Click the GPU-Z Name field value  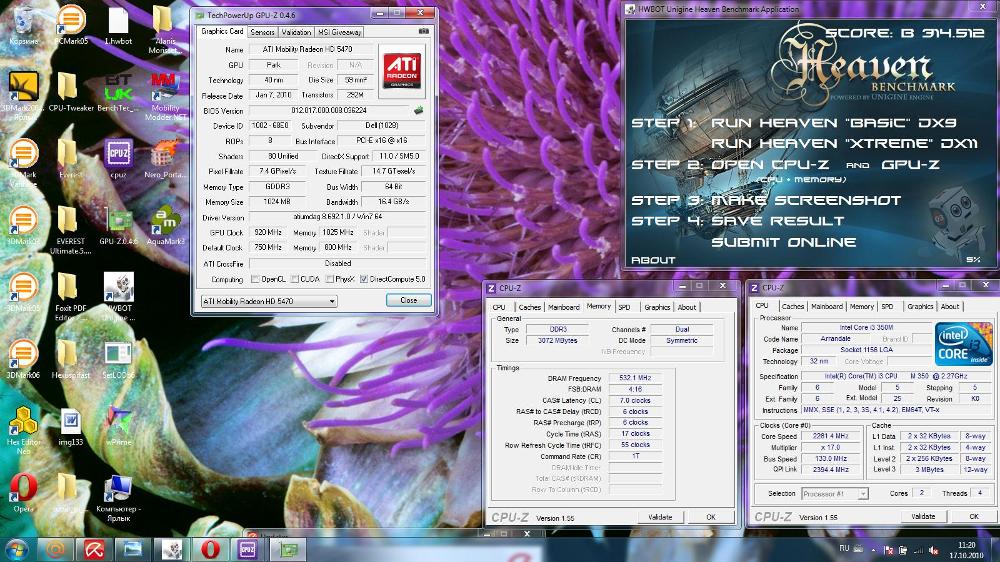point(309,49)
